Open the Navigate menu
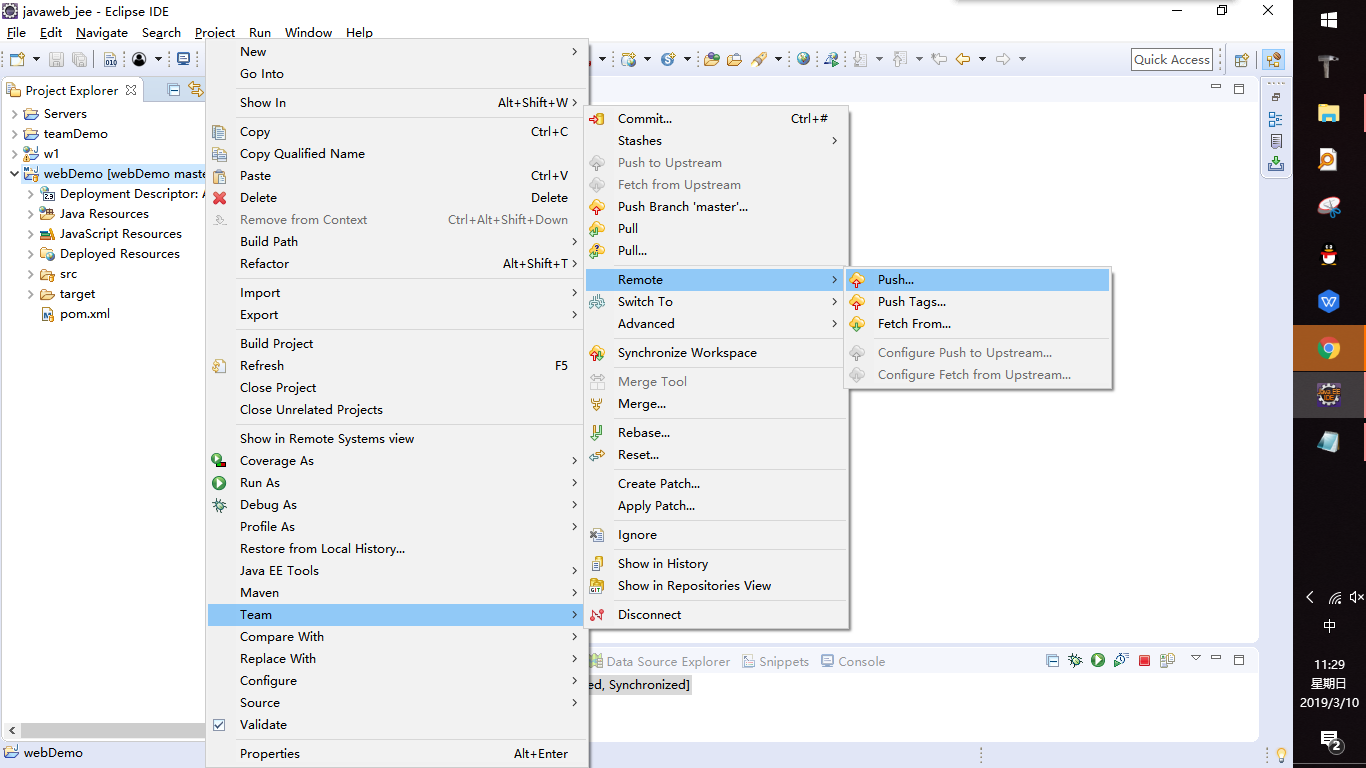The image size is (1366, 768). click(102, 32)
